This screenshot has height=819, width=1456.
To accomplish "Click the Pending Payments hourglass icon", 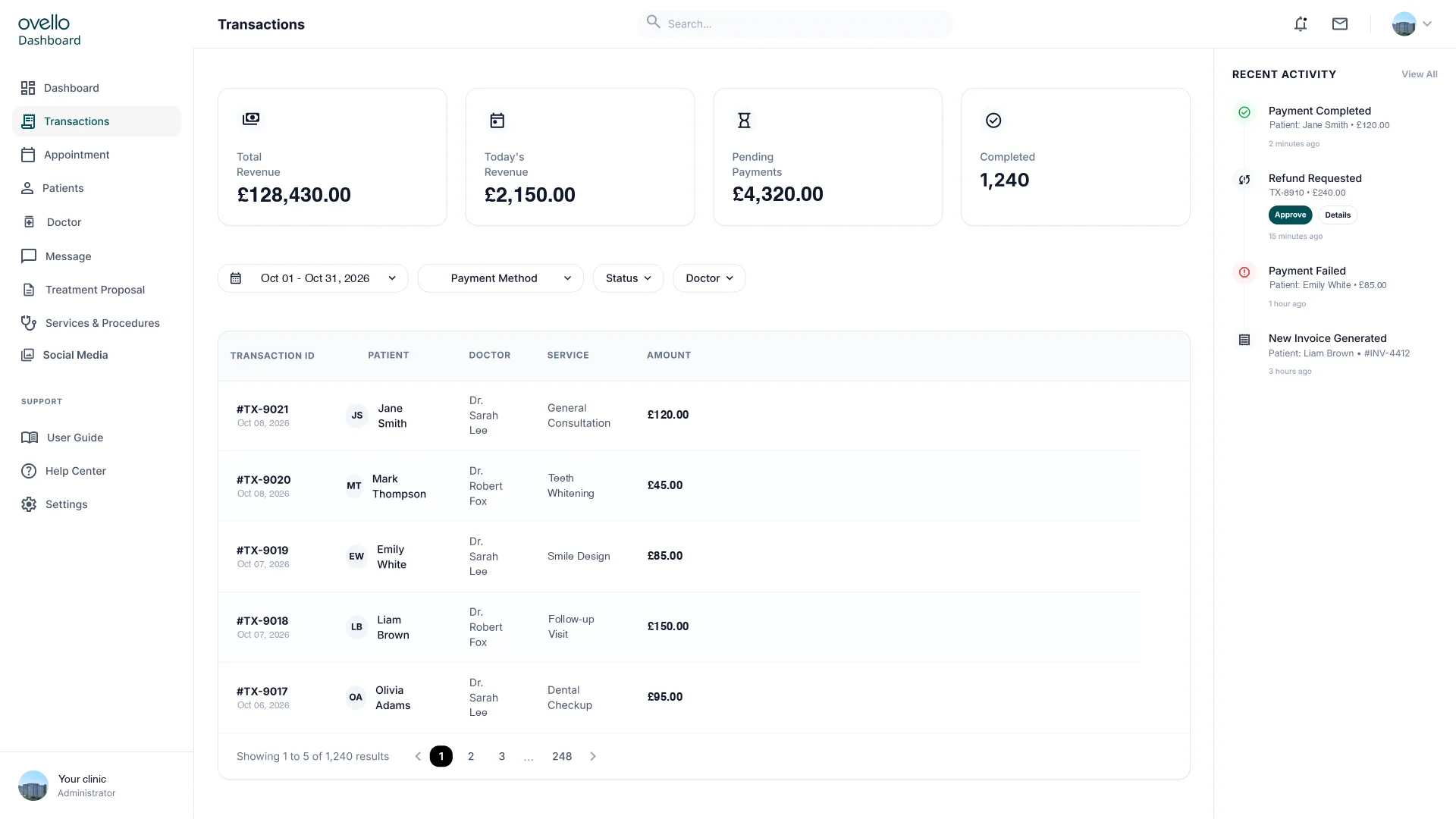I will (x=744, y=121).
